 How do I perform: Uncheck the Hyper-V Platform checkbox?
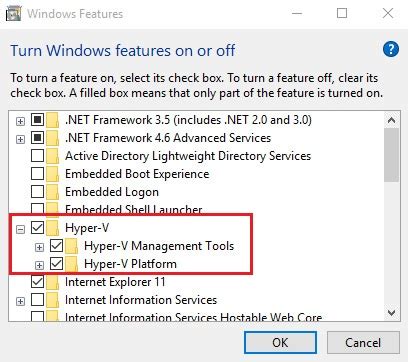click(56, 264)
